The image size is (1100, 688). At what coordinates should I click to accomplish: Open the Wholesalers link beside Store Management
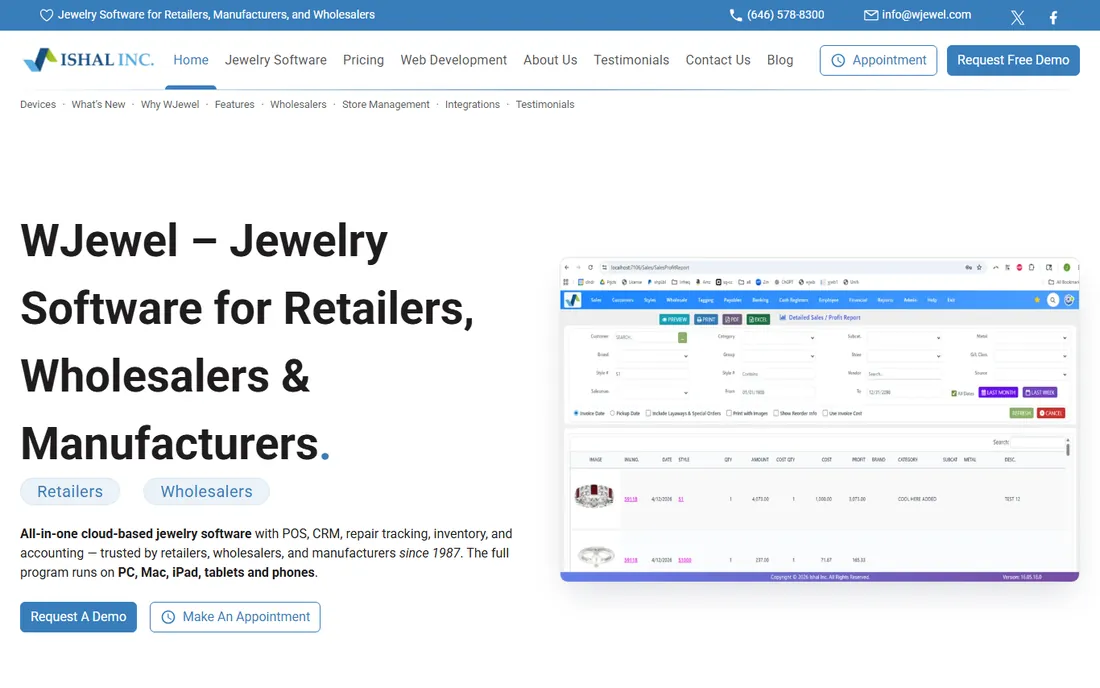pos(298,104)
